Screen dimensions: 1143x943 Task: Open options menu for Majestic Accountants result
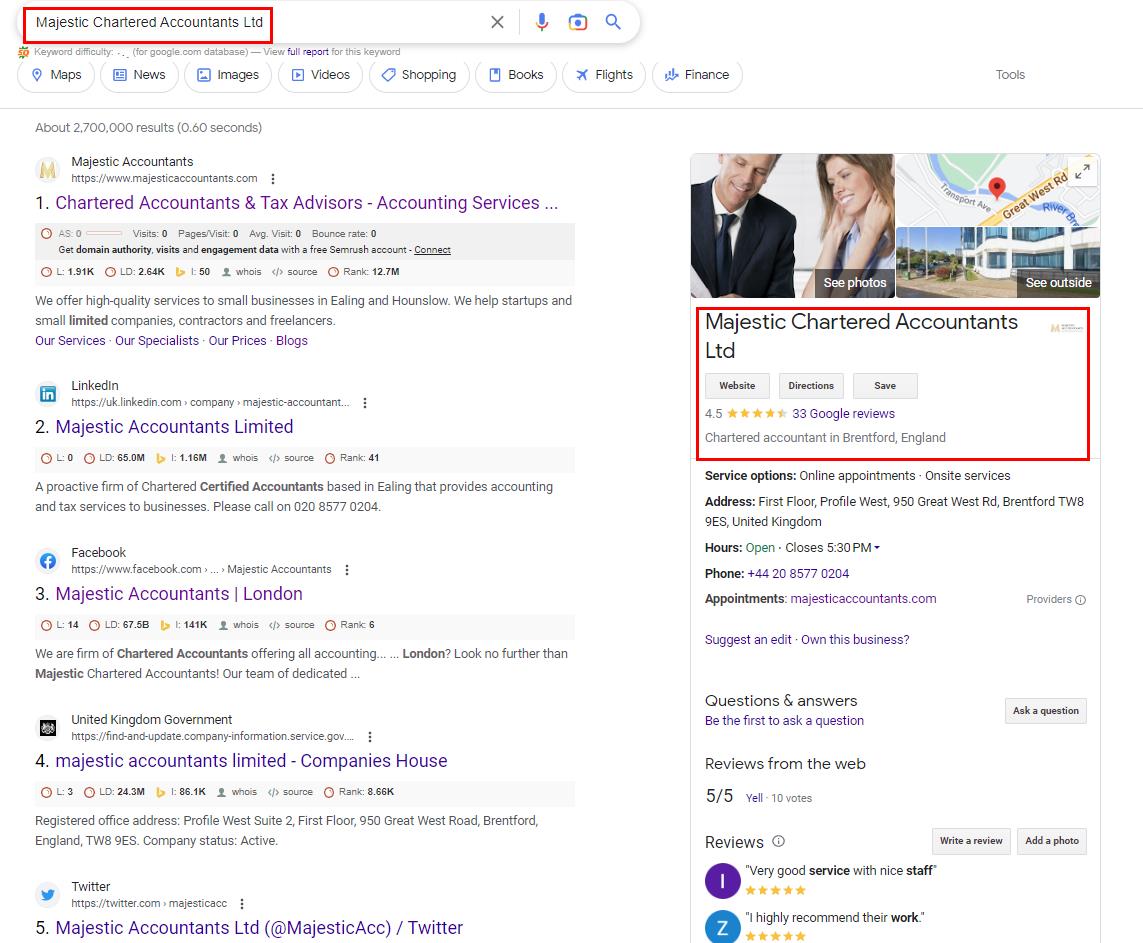pos(273,179)
